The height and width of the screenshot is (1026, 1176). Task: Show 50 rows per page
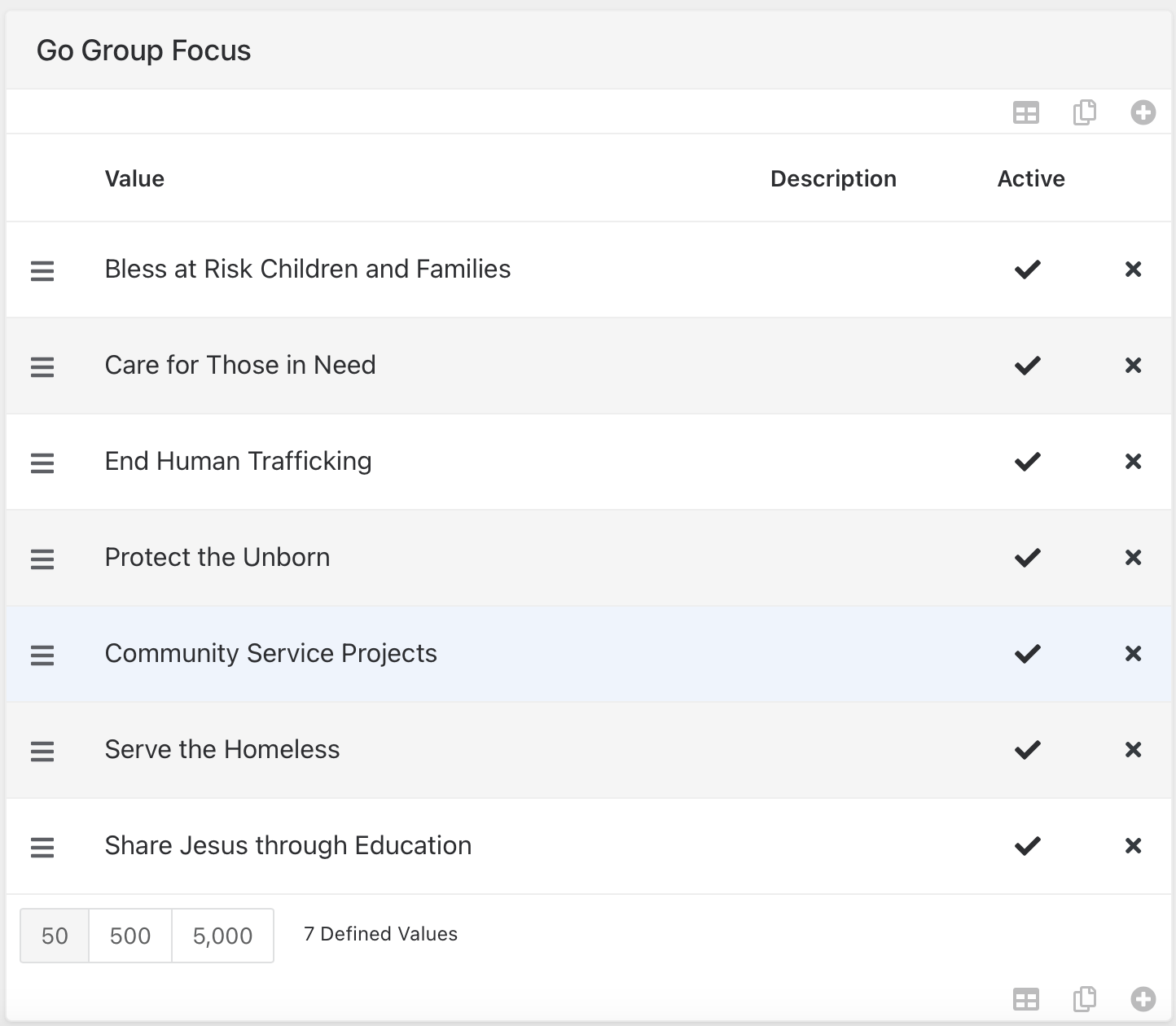[x=55, y=936]
